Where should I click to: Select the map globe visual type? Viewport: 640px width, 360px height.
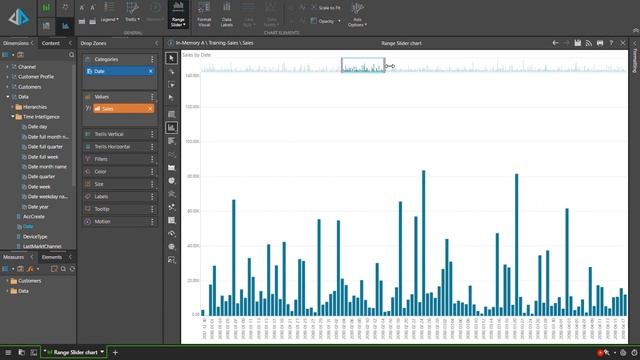click(171, 247)
